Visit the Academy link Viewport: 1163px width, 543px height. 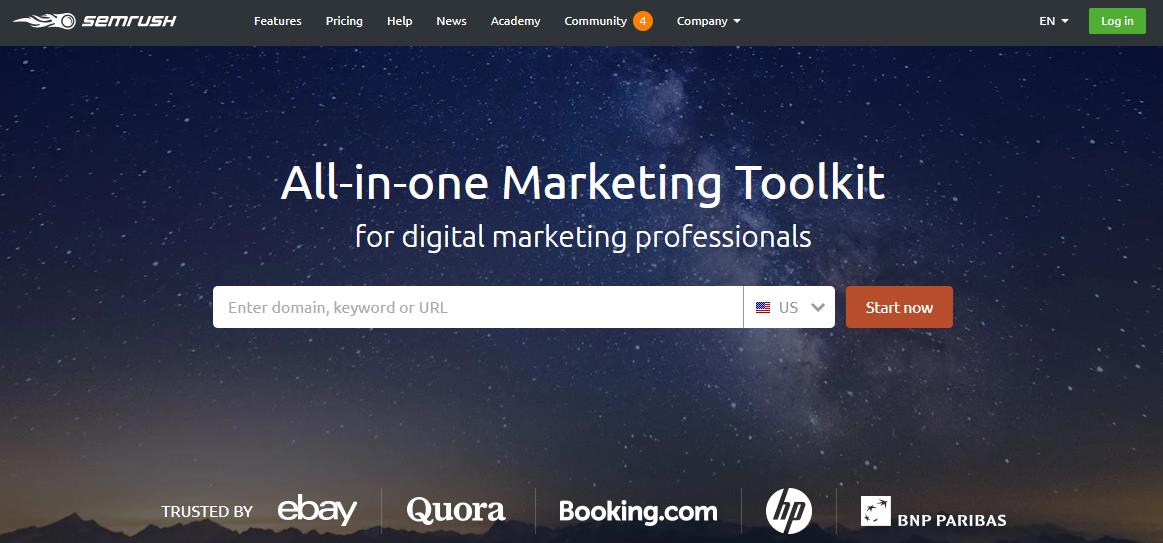point(515,21)
